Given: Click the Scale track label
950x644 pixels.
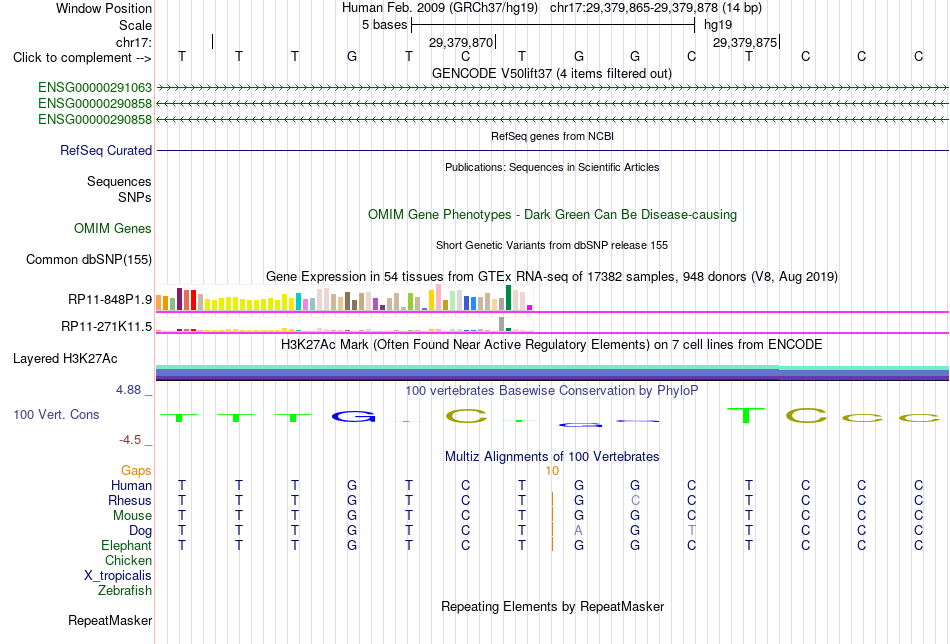Looking at the screenshot, I should click(x=135, y=25).
